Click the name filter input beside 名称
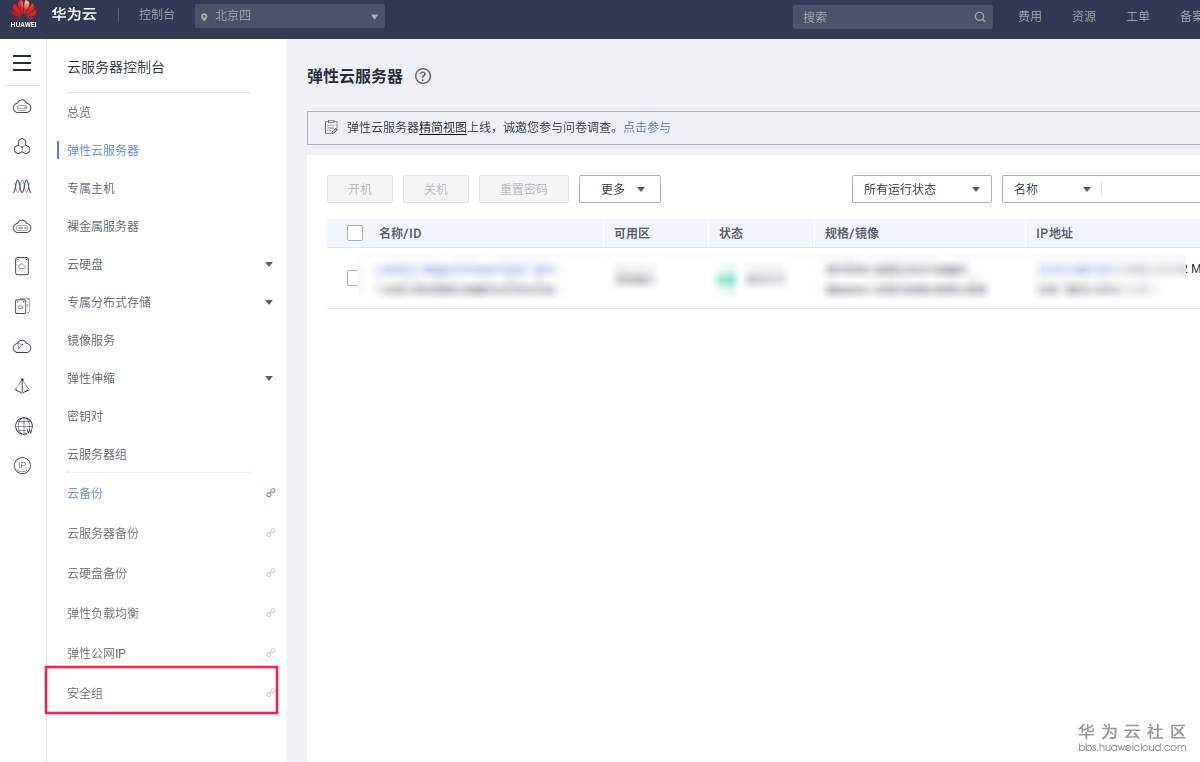 point(1151,189)
